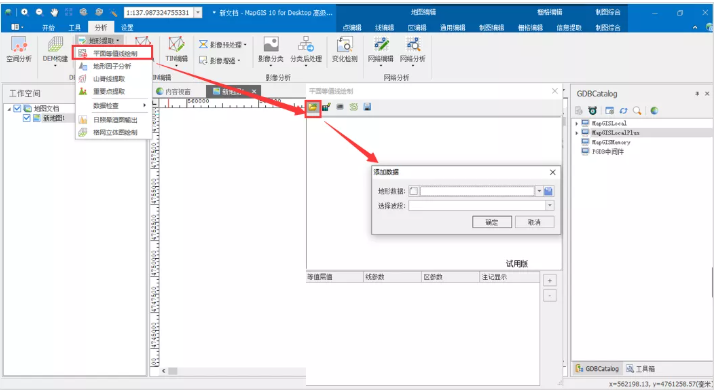Toggle the 地图文档 checkbox in workspace tree
This screenshot has height=390, width=715.
[17, 109]
